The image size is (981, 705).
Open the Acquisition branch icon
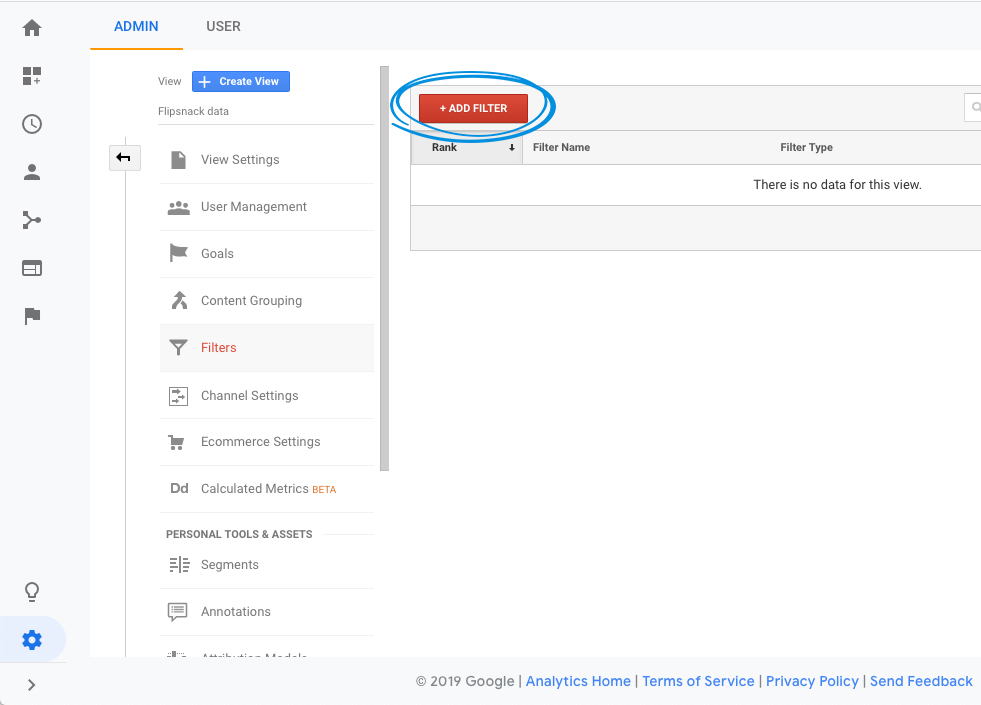point(32,220)
